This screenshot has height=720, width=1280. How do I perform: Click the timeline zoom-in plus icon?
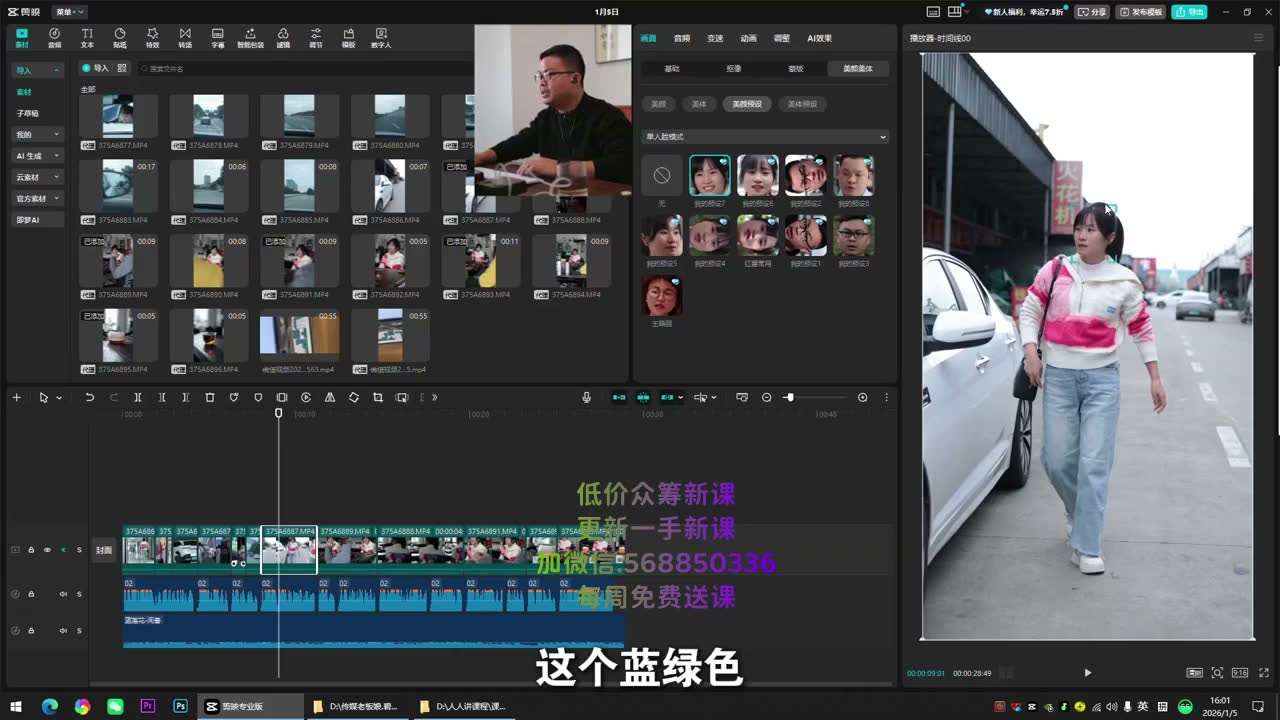point(863,397)
